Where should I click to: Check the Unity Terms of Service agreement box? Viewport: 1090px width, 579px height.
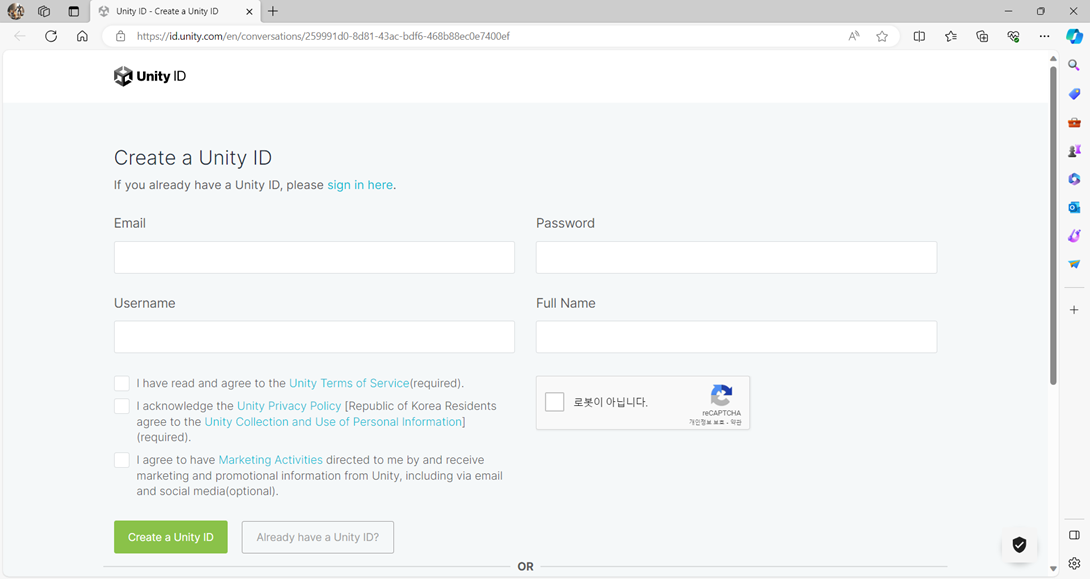[122, 384]
